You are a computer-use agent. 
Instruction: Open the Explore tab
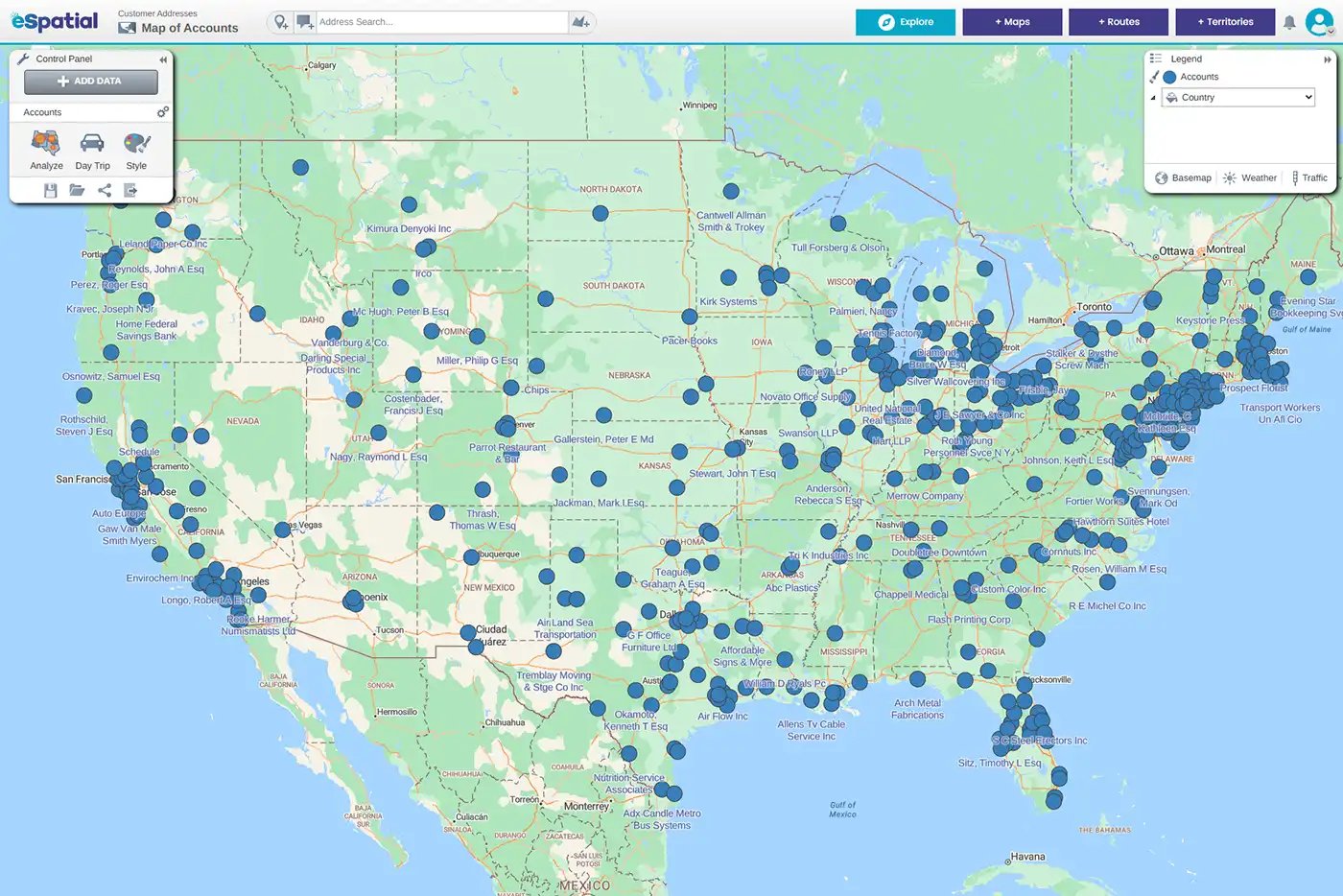[906, 22]
